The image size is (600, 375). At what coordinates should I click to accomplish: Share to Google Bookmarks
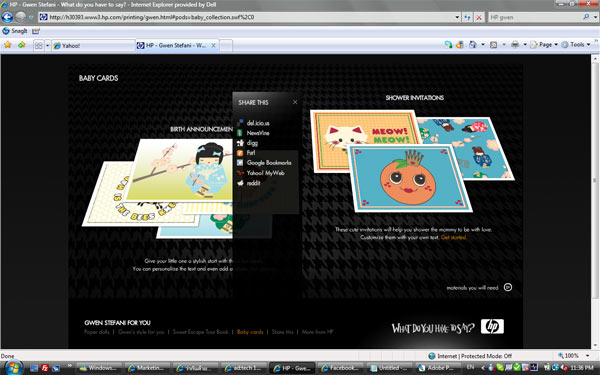(x=269, y=163)
